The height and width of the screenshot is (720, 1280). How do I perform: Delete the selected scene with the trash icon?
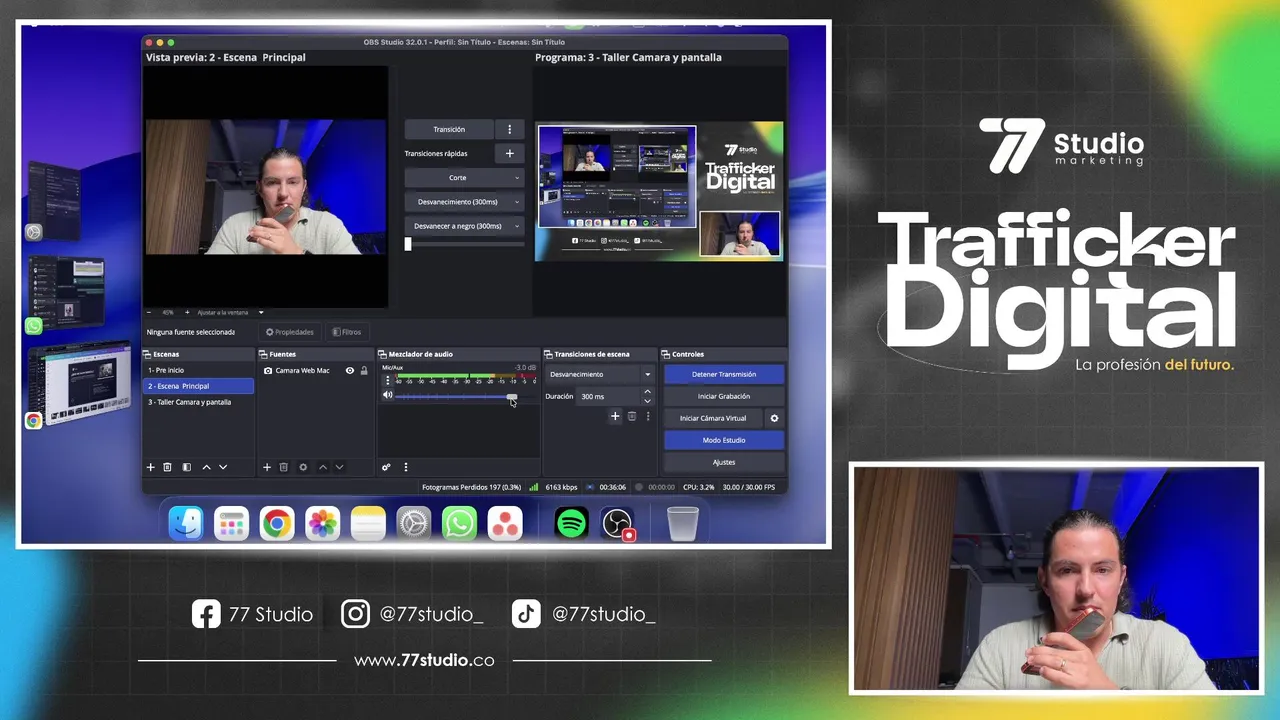click(x=167, y=467)
